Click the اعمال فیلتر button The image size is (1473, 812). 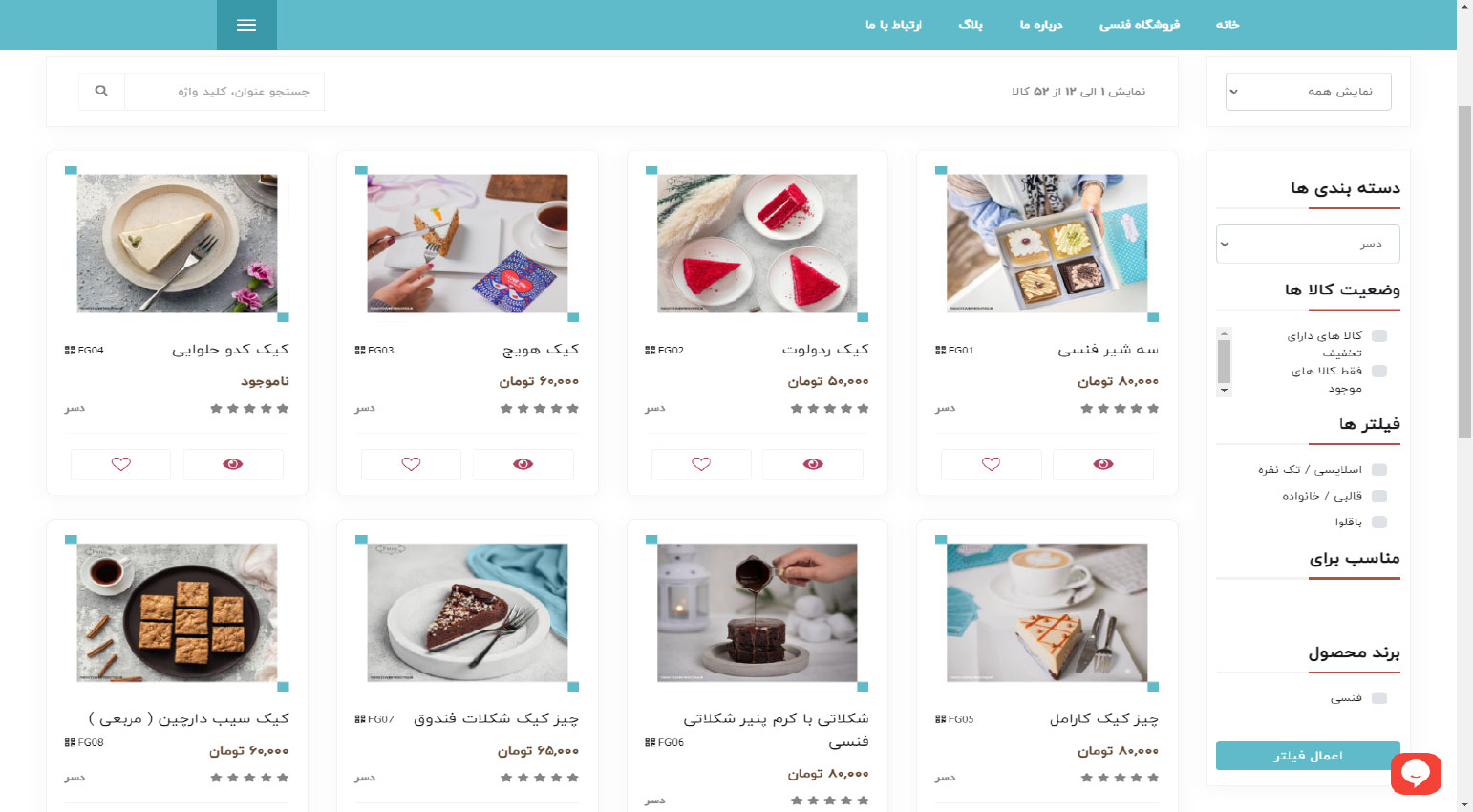point(1308,756)
